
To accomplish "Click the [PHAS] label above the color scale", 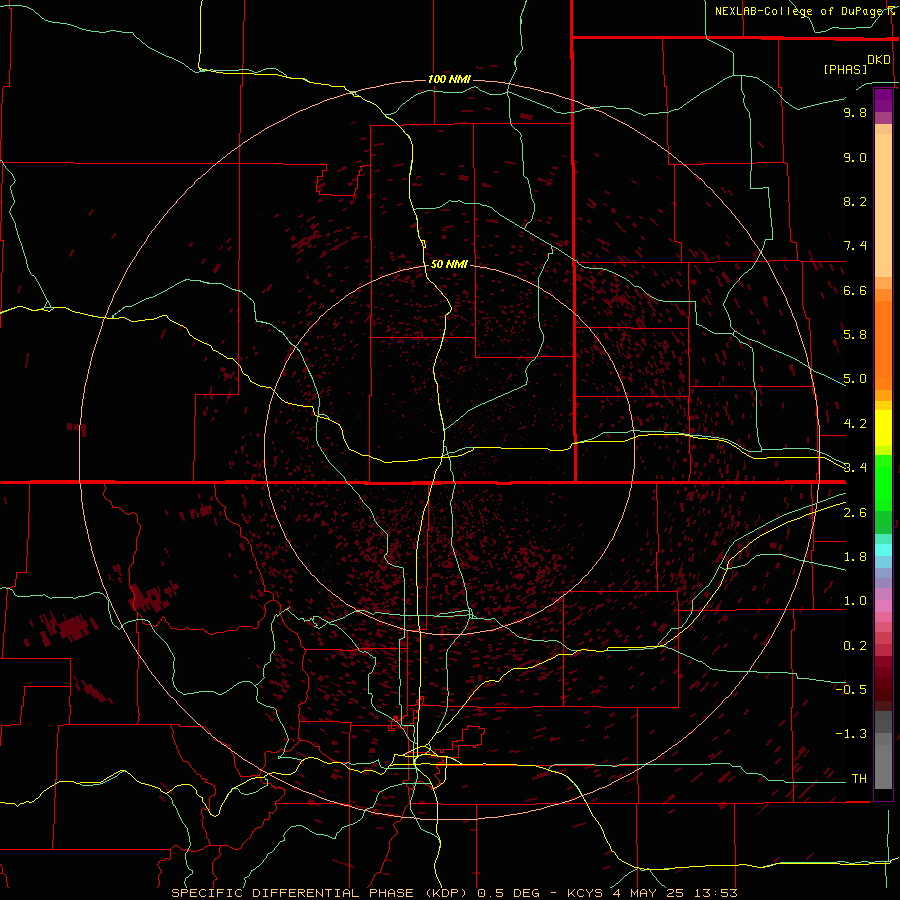I will (845, 69).
